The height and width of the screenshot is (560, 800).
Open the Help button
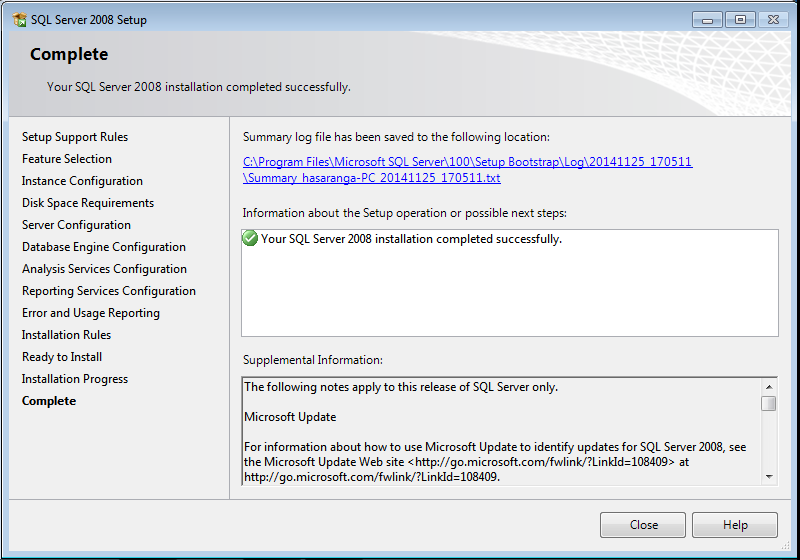(x=735, y=525)
